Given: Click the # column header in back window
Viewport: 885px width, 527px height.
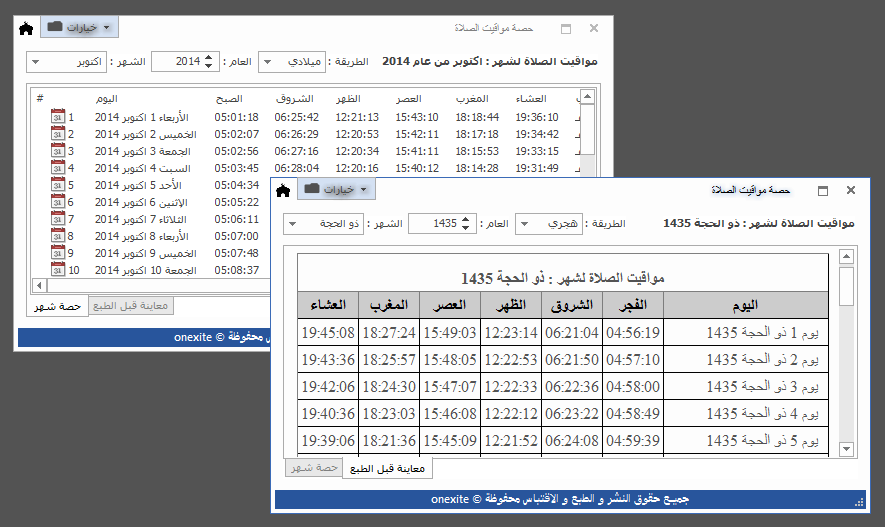Looking at the screenshot, I should point(40,99).
